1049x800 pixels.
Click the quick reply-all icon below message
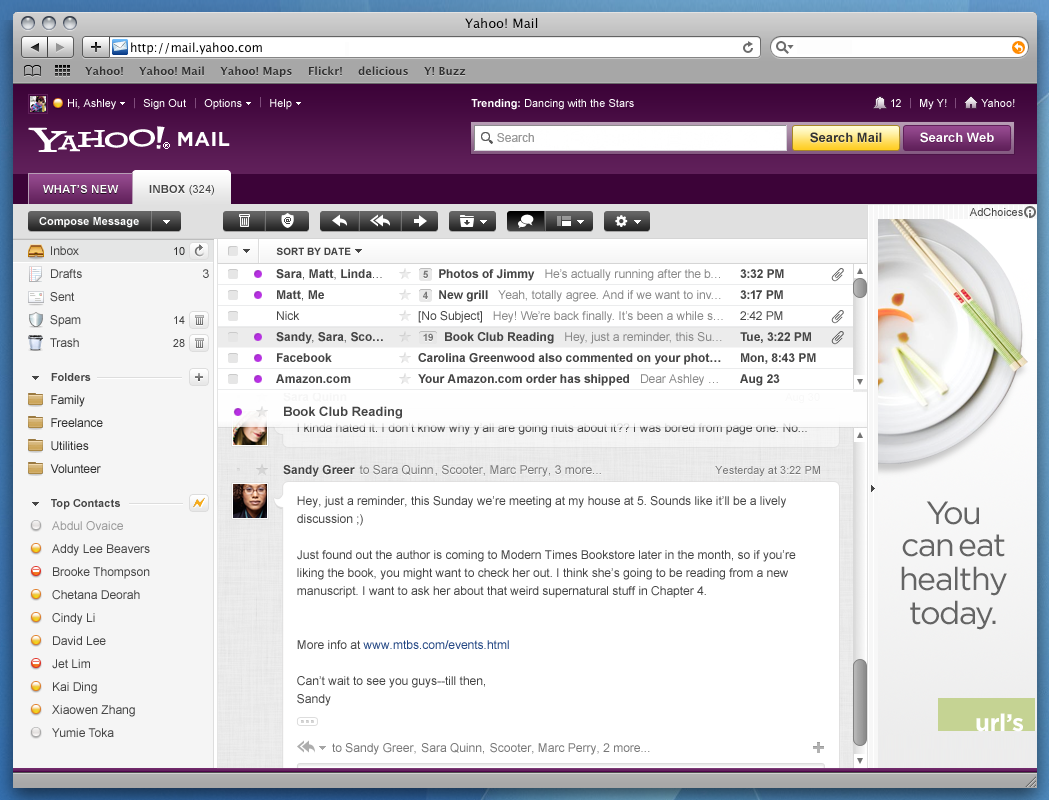click(x=306, y=747)
